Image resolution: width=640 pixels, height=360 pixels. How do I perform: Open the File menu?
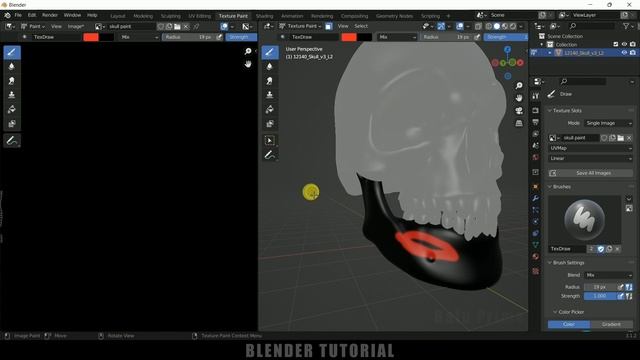[x=18, y=15]
